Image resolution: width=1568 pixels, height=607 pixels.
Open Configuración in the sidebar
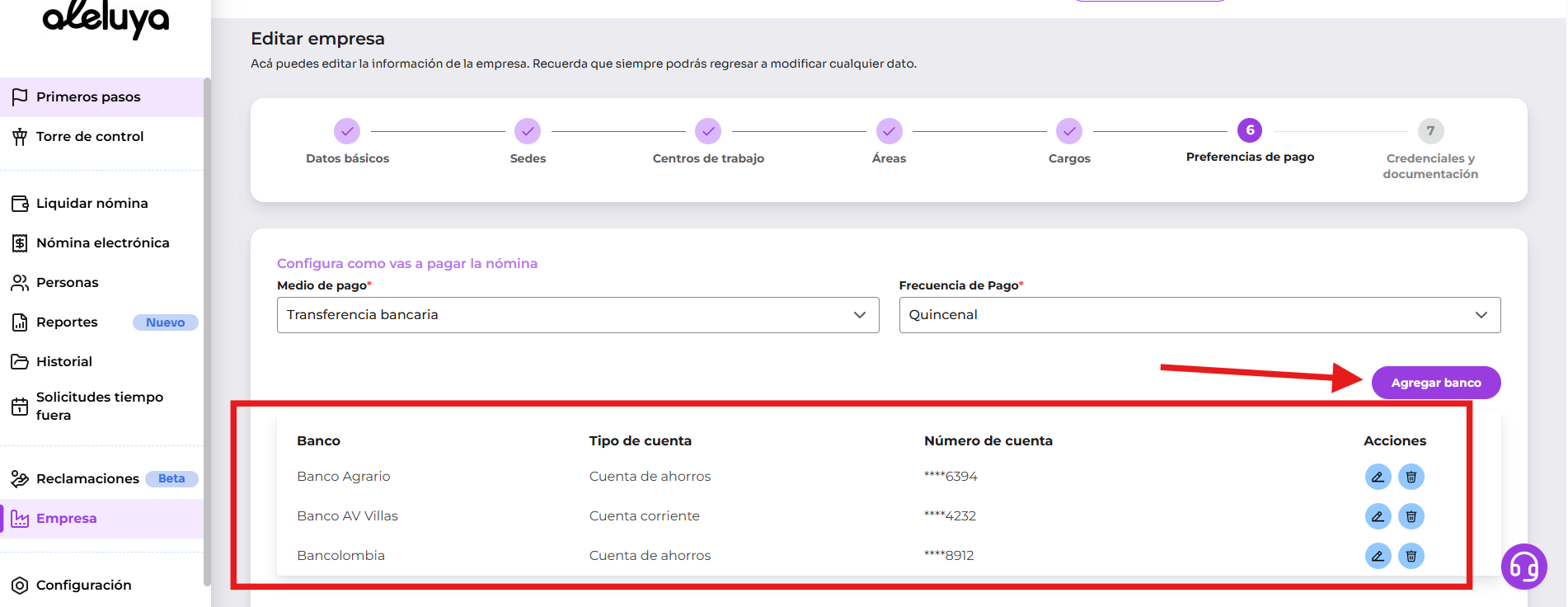83,585
